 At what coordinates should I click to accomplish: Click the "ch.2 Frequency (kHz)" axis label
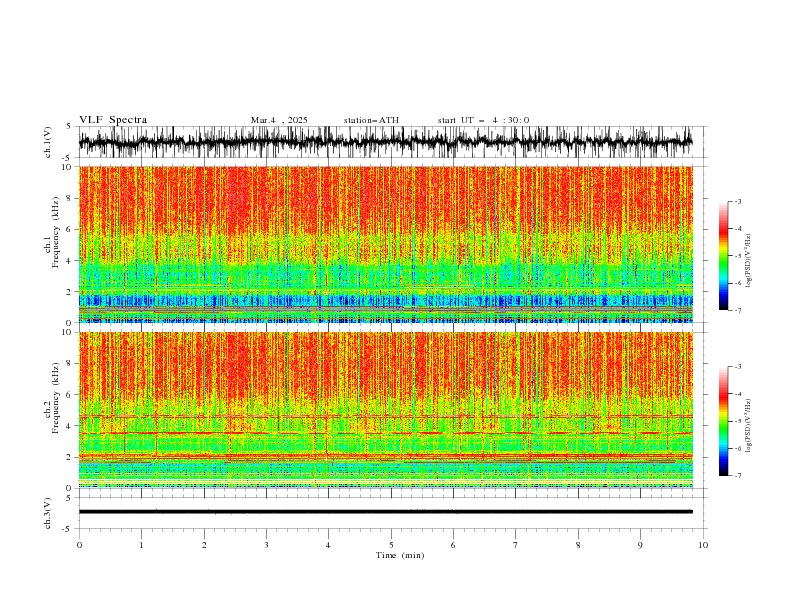coord(52,397)
